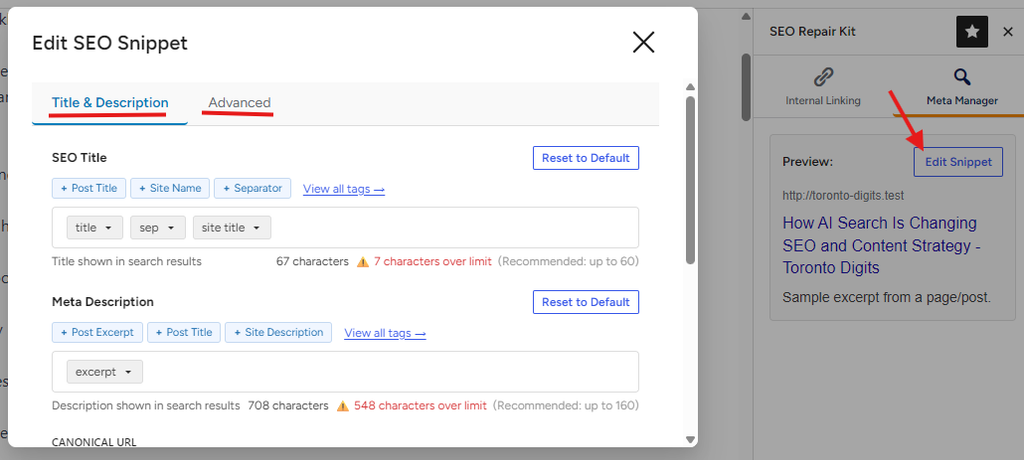Screen dimensions: 1024x460
Task: Click the Meta Description input field
Action: tap(345, 372)
